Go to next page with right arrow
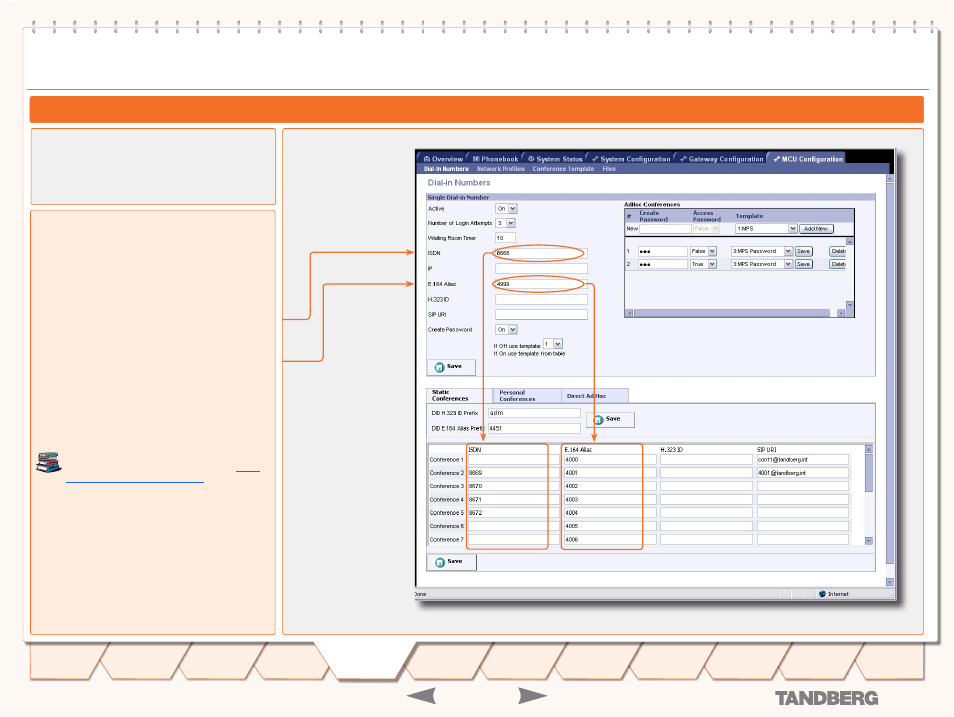 pyautogui.click(x=532, y=696)
